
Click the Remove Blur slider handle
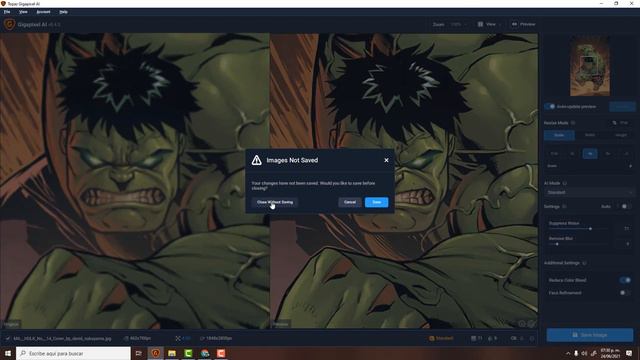(x=557, y=244)
